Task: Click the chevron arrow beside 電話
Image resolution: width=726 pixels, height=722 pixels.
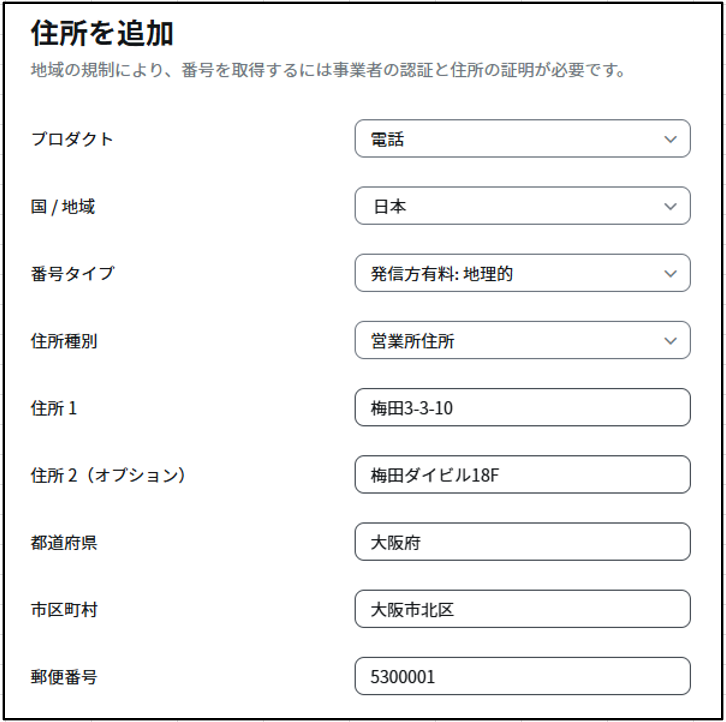Action: (x=670, y=139)
